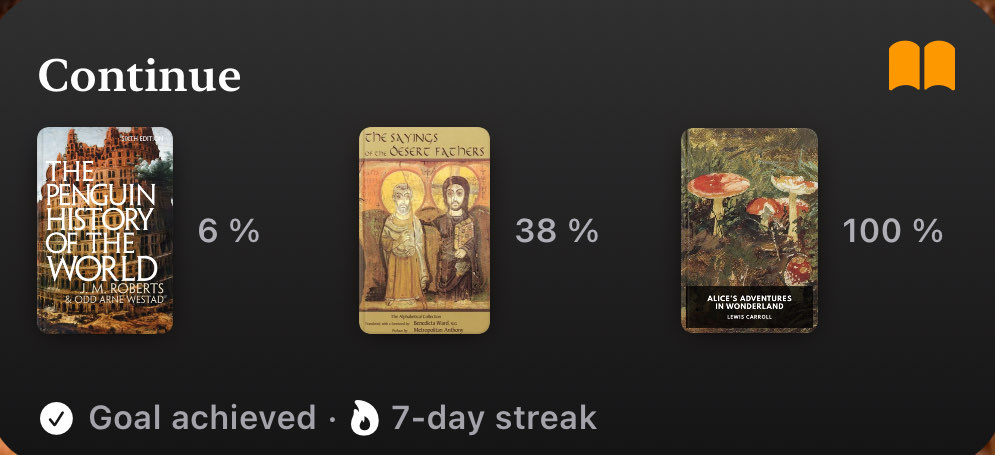
Task: Select the 6 % reading progress label
Action: click(x=228, y=230)
